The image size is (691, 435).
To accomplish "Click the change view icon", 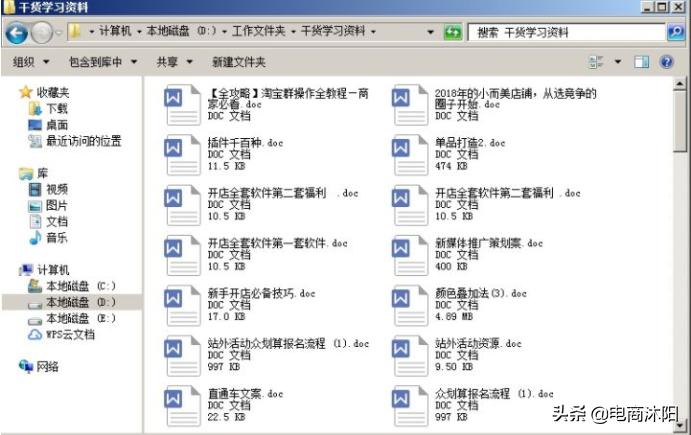I will pyautogui.click(x=596, y=62).
